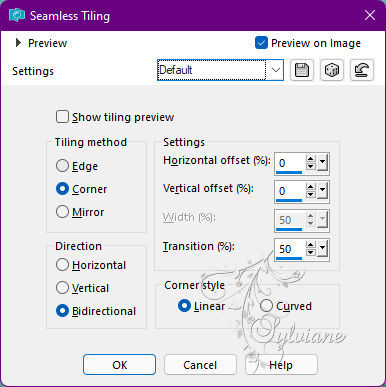Viewport: 386px width, 387px height.
Task: Click the OK button
Action: (x=119, y=365)
